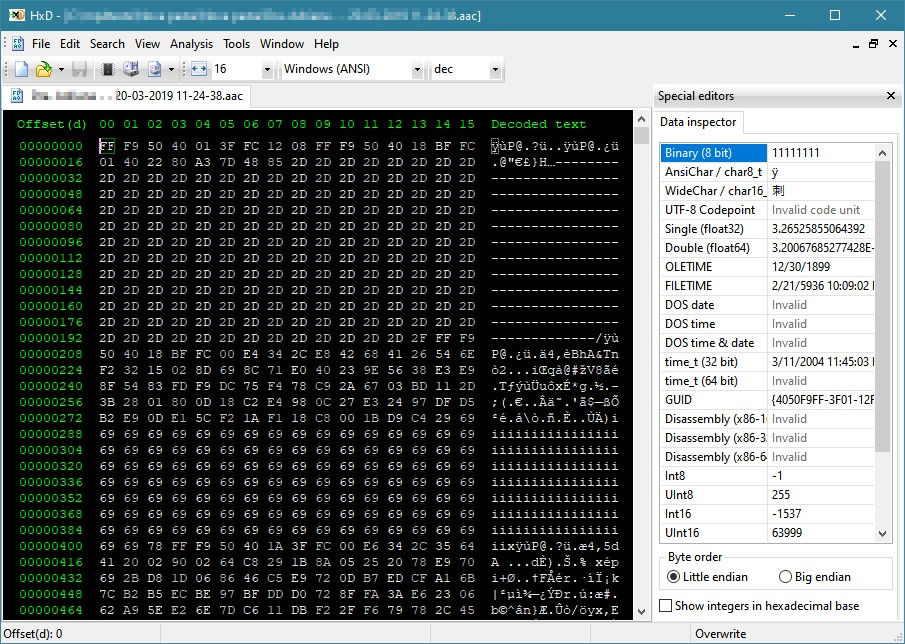The width and height of the screenshot is (905, 644).
Task: Open the dec offset base dropdown
Action: click(x=494, y=69)
